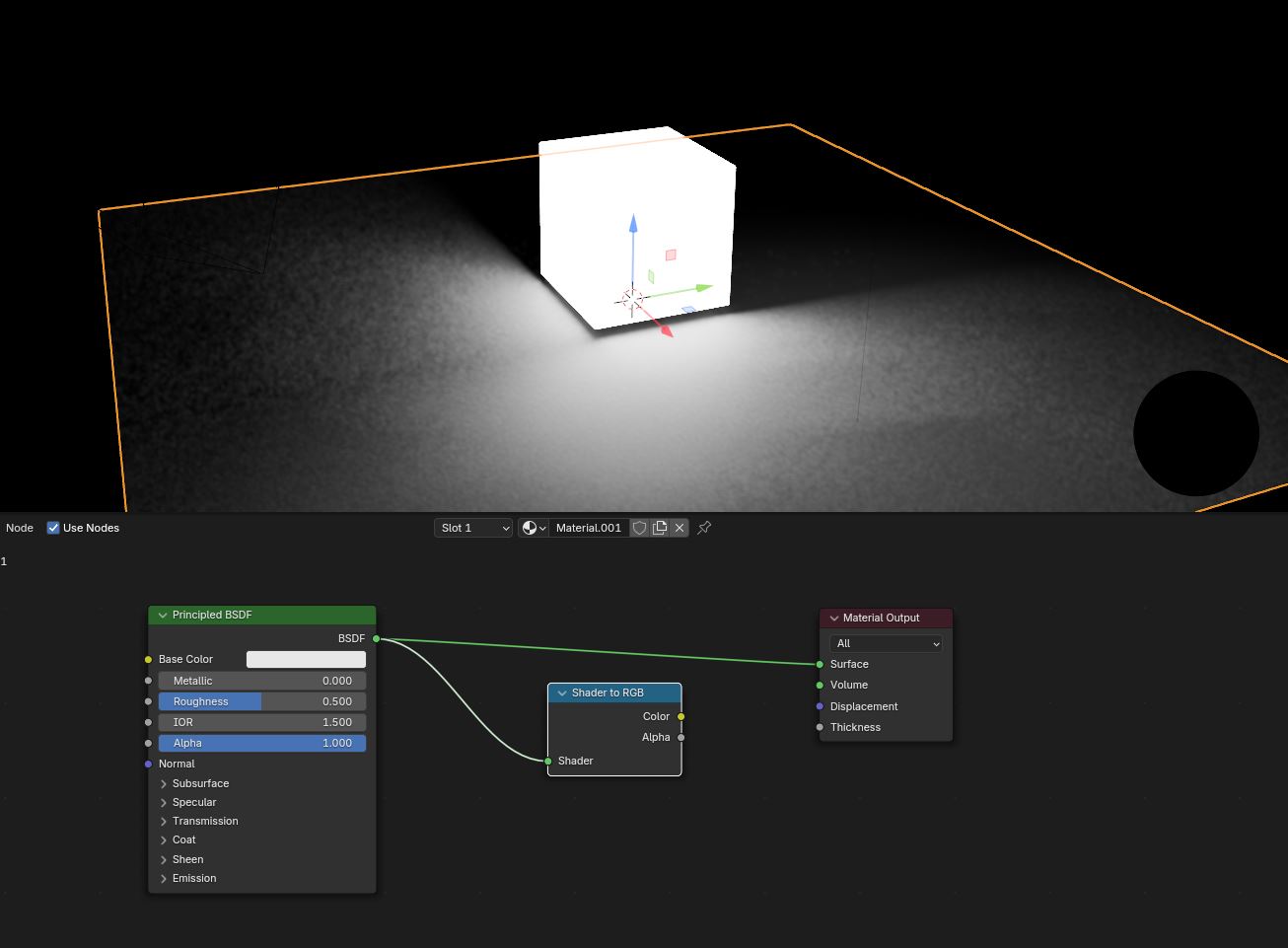Image resolution: width=1288 pixels, height=948 pixels.
Task: Click the black sphere in the viewport
Action: tap(1196, 433)
